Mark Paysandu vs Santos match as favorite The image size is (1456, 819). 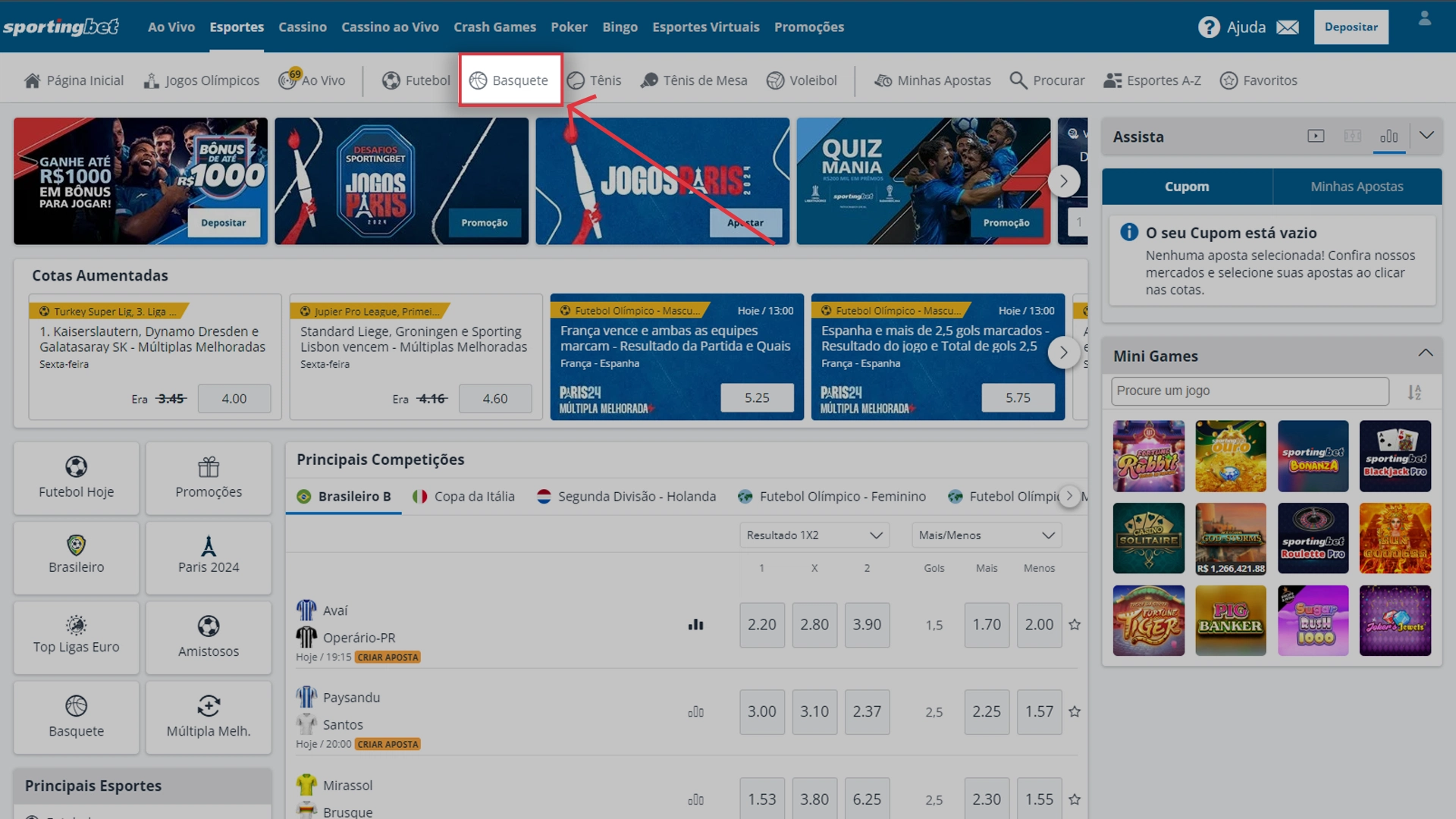click(x=1074, y=711)
